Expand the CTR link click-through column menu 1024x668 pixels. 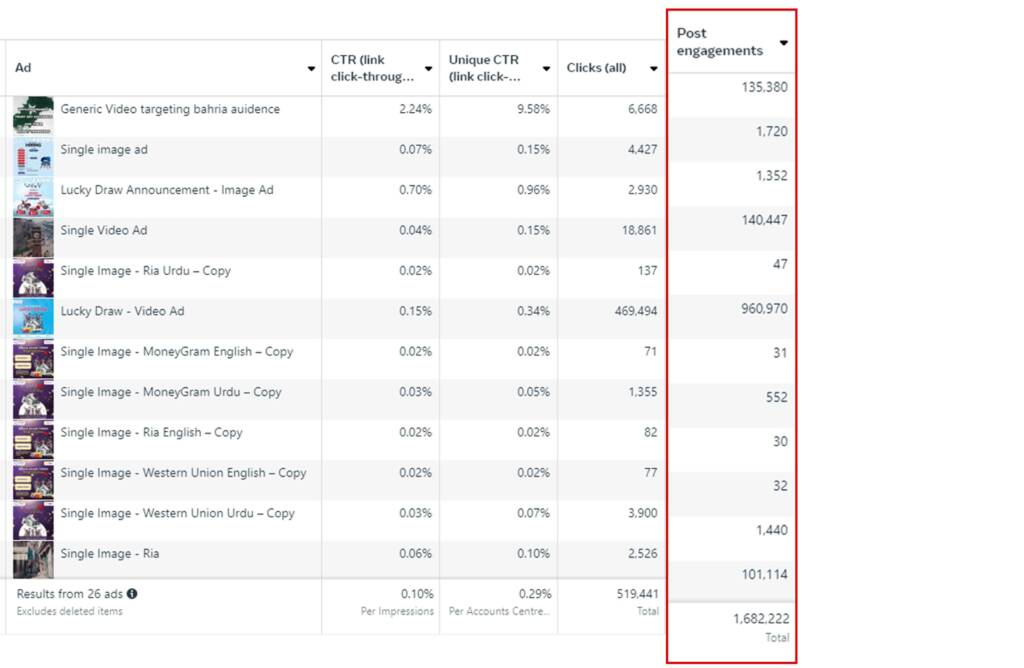pos(428,69)
